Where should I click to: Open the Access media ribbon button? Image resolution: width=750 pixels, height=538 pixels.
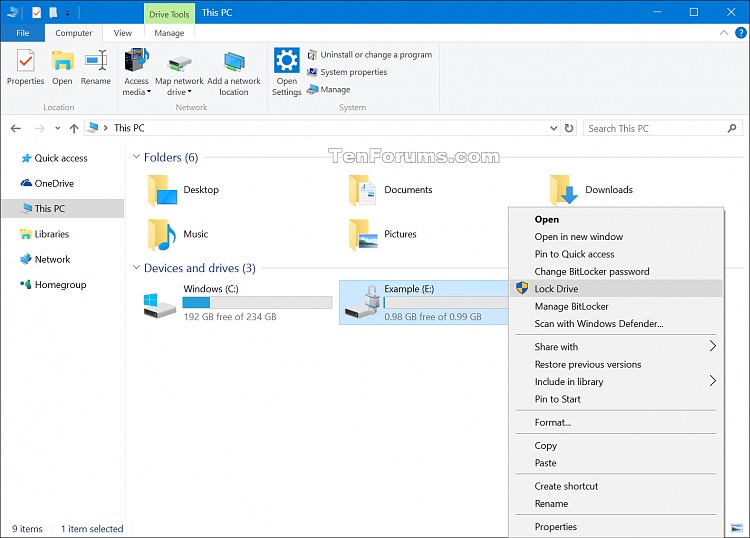click(136, 72)
